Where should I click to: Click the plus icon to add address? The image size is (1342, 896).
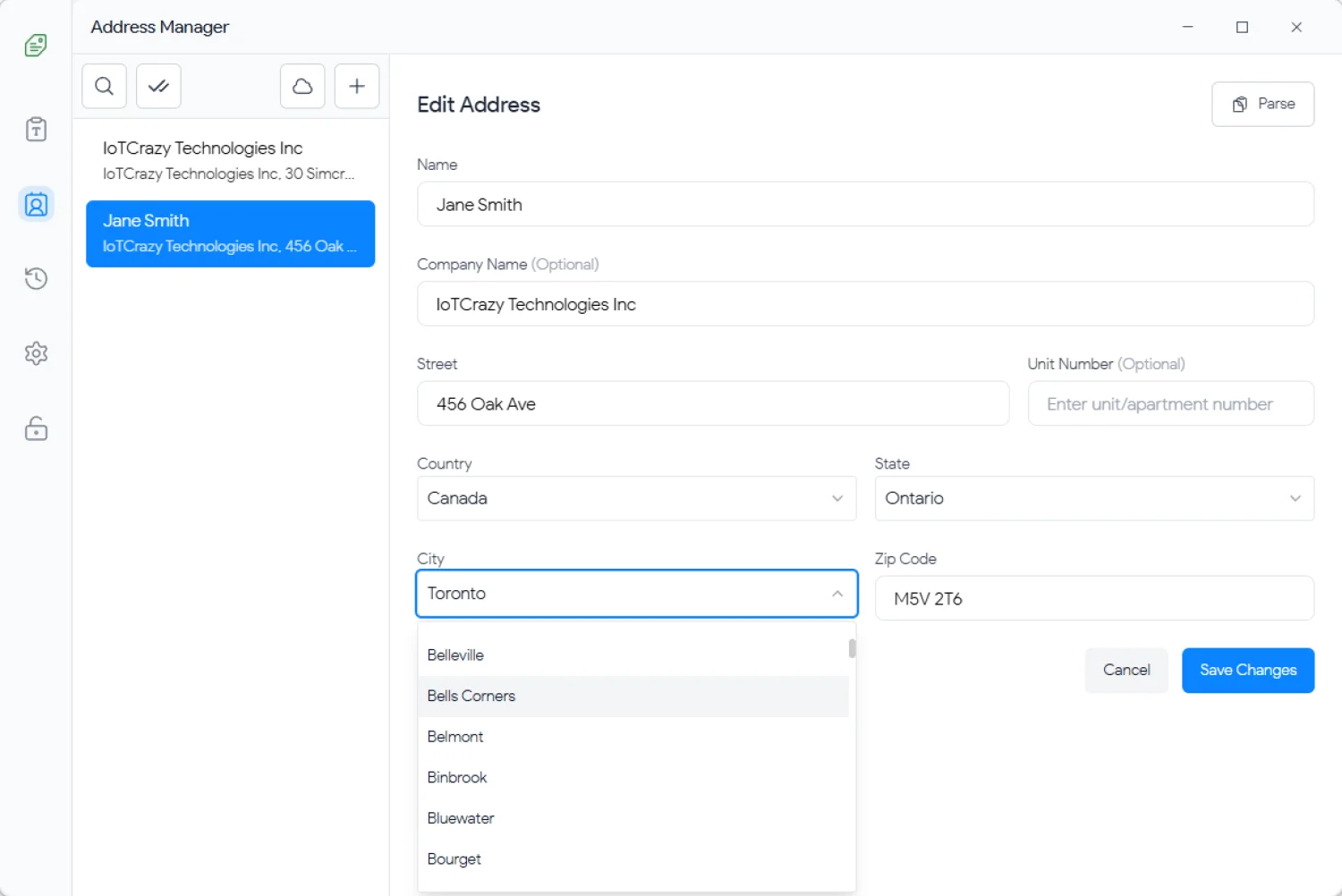point(357,86)
